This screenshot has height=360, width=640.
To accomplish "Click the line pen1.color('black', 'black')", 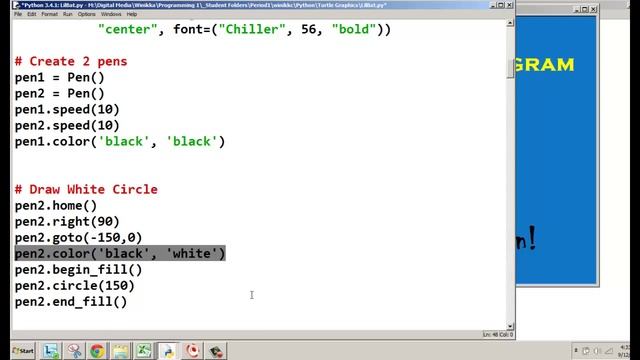I will (120, 142).
